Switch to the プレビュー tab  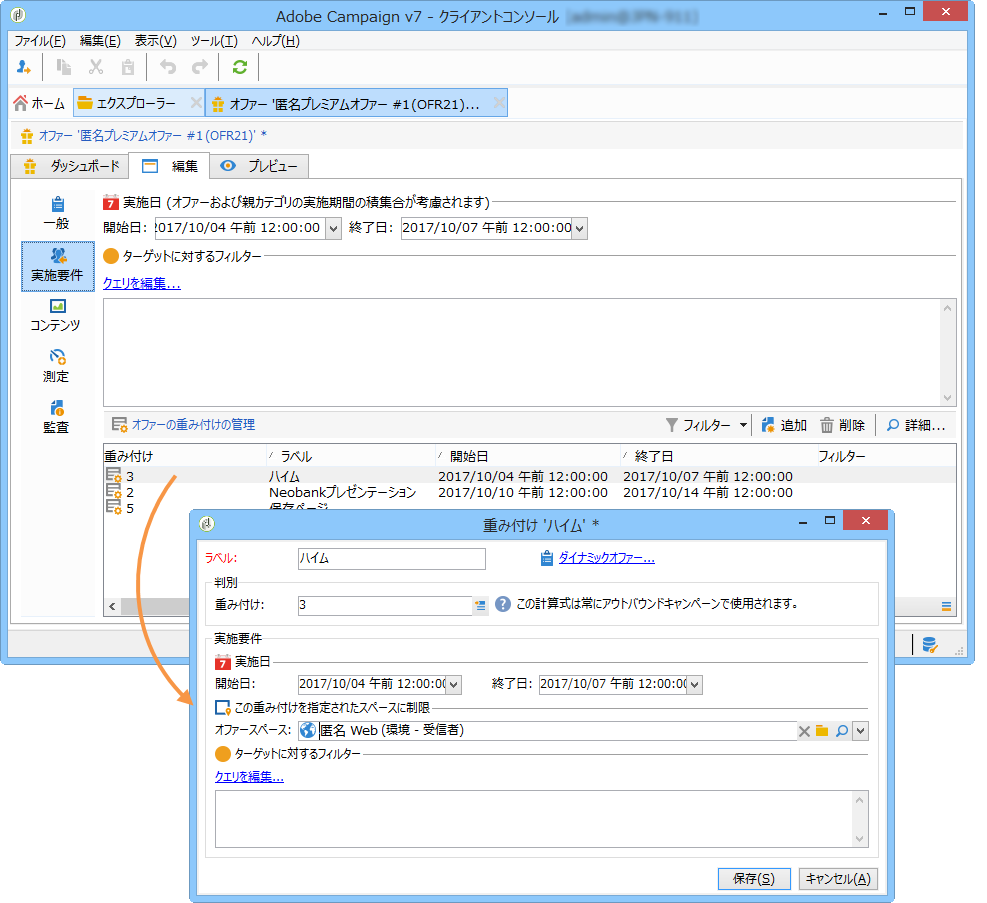259,166
